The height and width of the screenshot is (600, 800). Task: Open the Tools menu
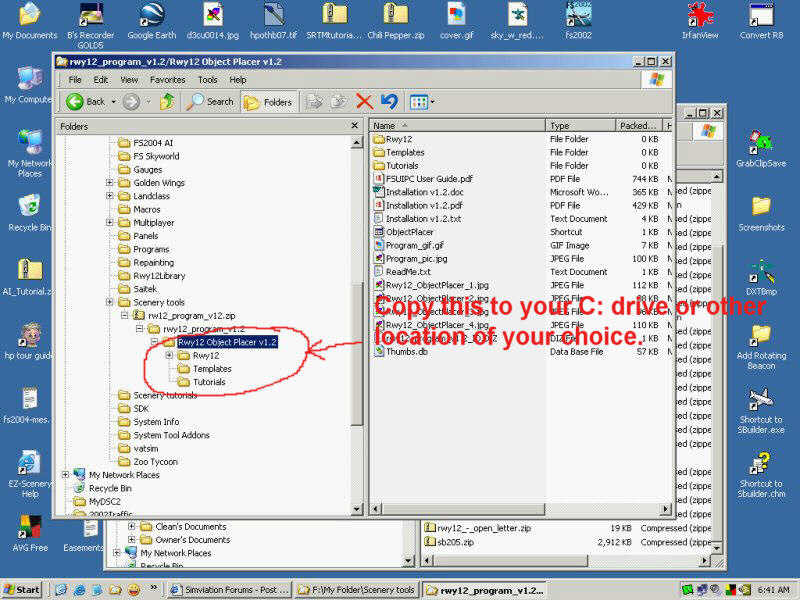207,79
